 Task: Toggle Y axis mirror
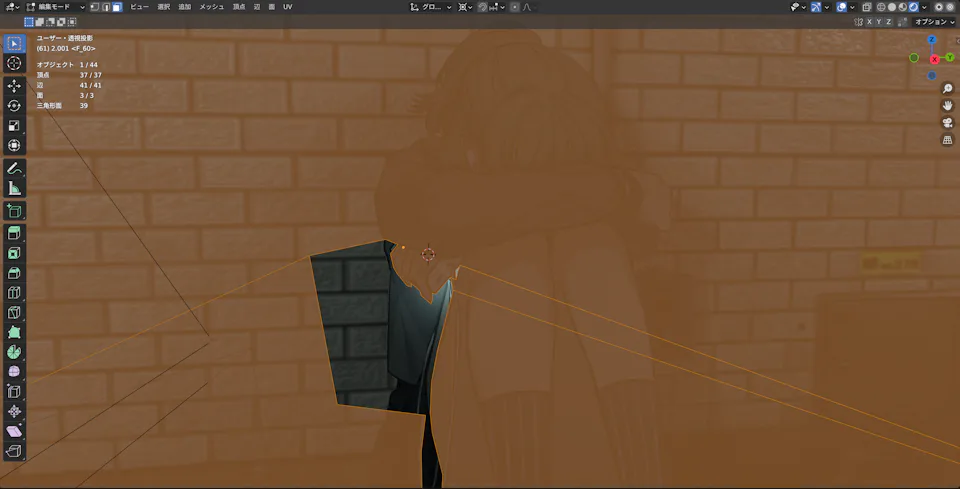(x=879, y=21)
